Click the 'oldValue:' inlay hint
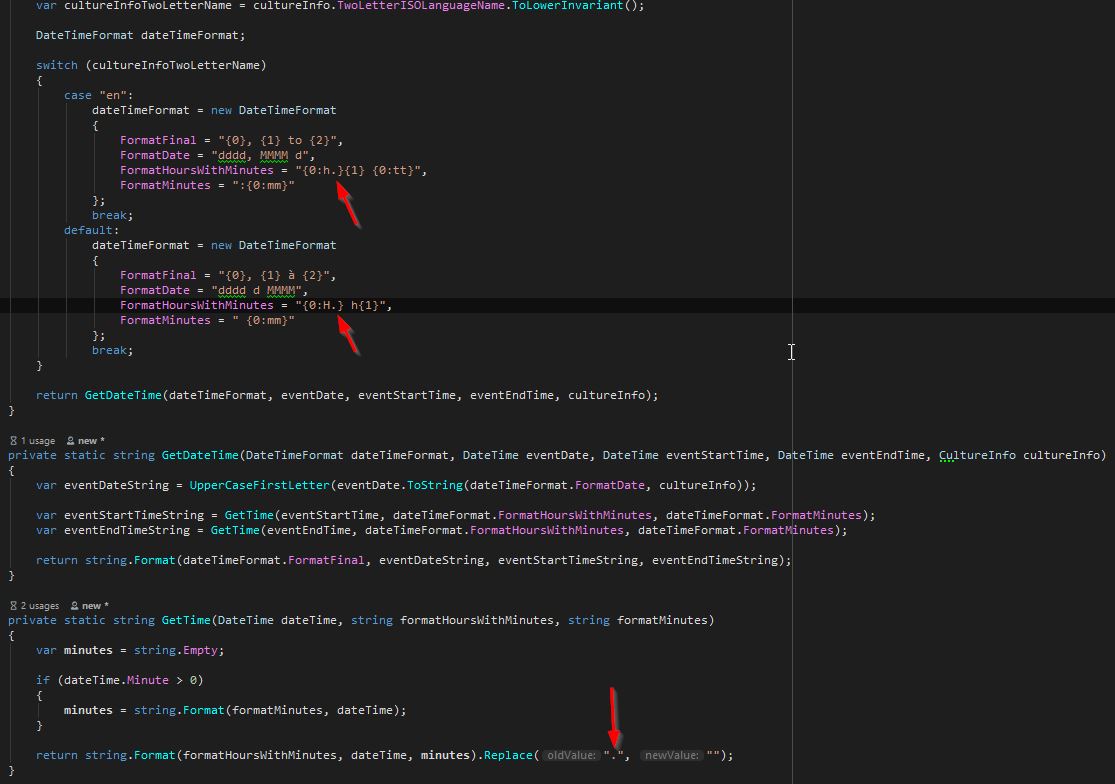1115x784 pixels. pyautogui.click(x=571, y=755)
